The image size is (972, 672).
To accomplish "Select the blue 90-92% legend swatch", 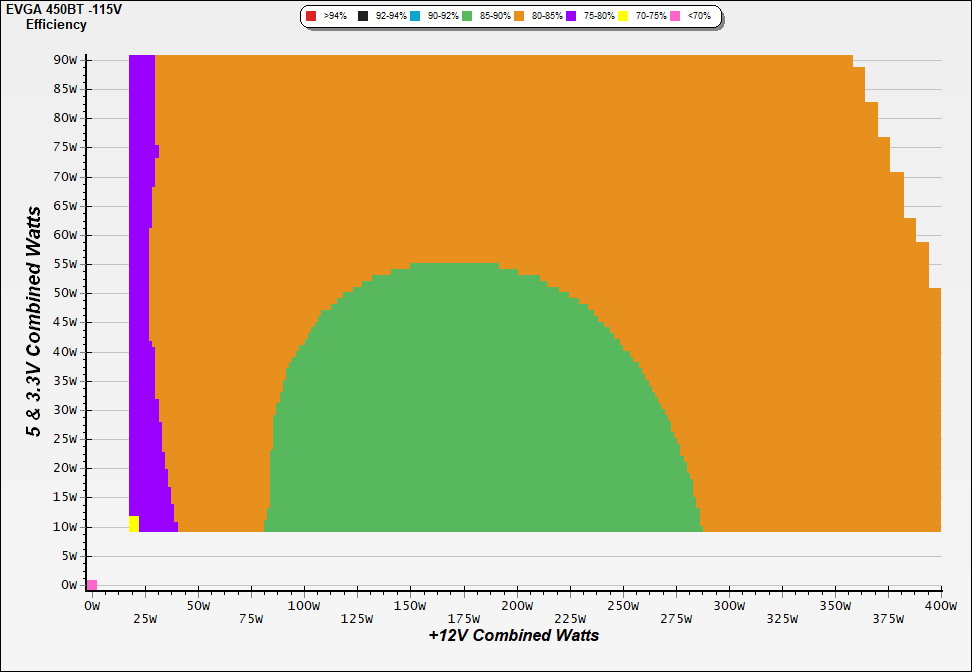I will click(415, 17).
